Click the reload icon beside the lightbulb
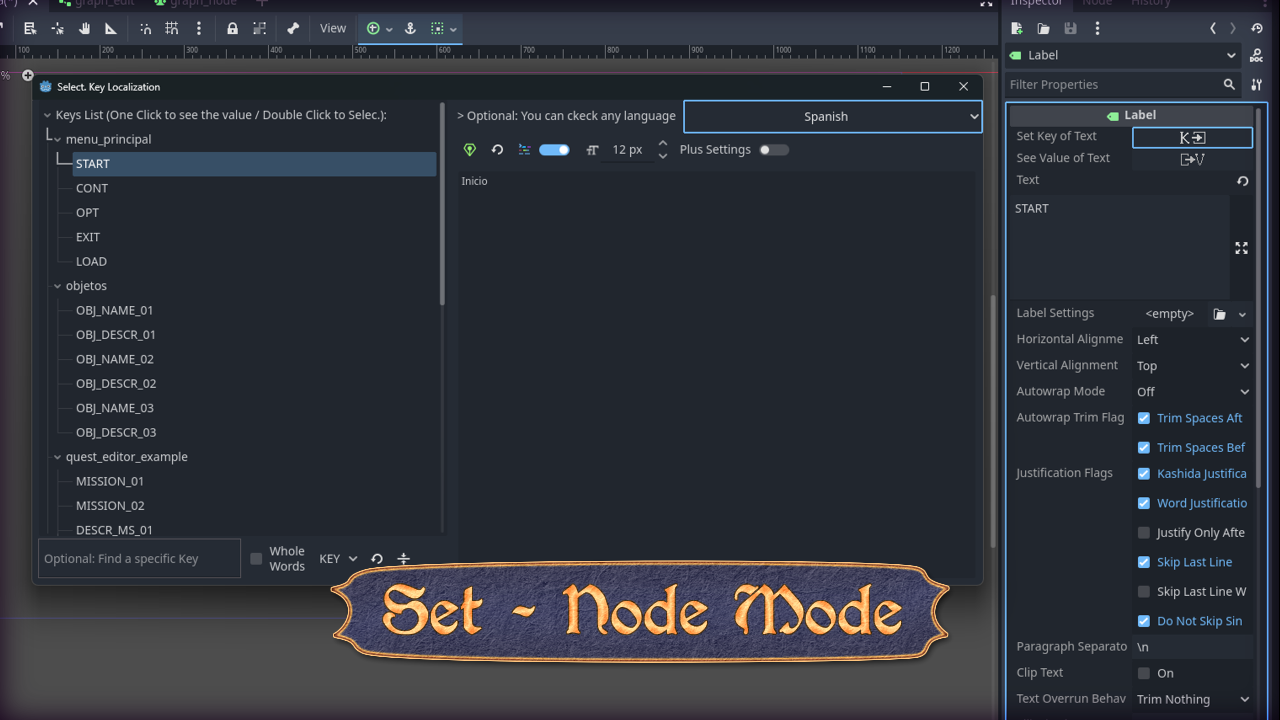Screen dimensions: 1280x720 click(497, 150)
